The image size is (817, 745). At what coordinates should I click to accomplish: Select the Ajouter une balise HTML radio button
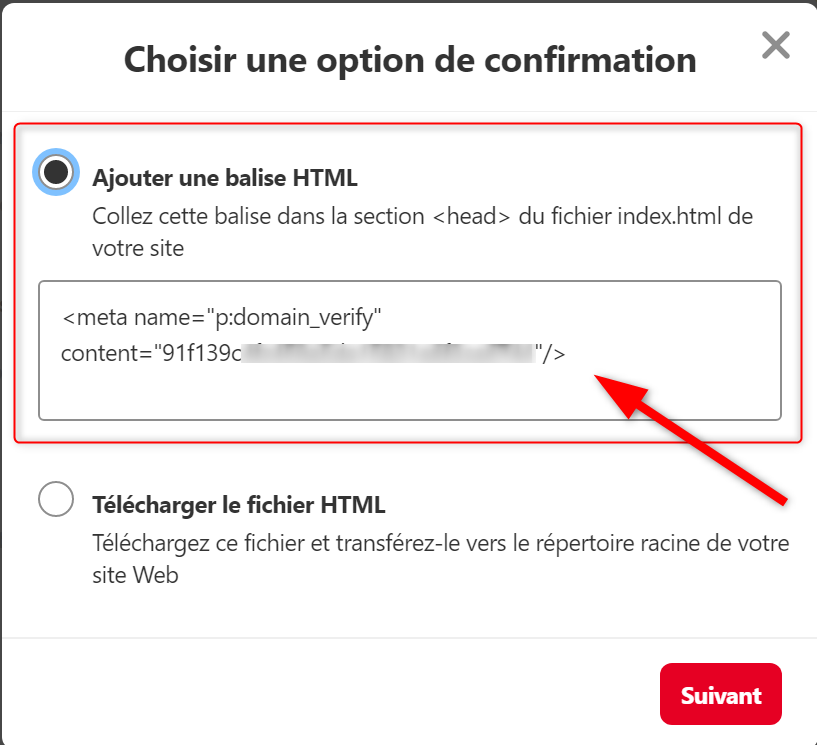point(56,172)
